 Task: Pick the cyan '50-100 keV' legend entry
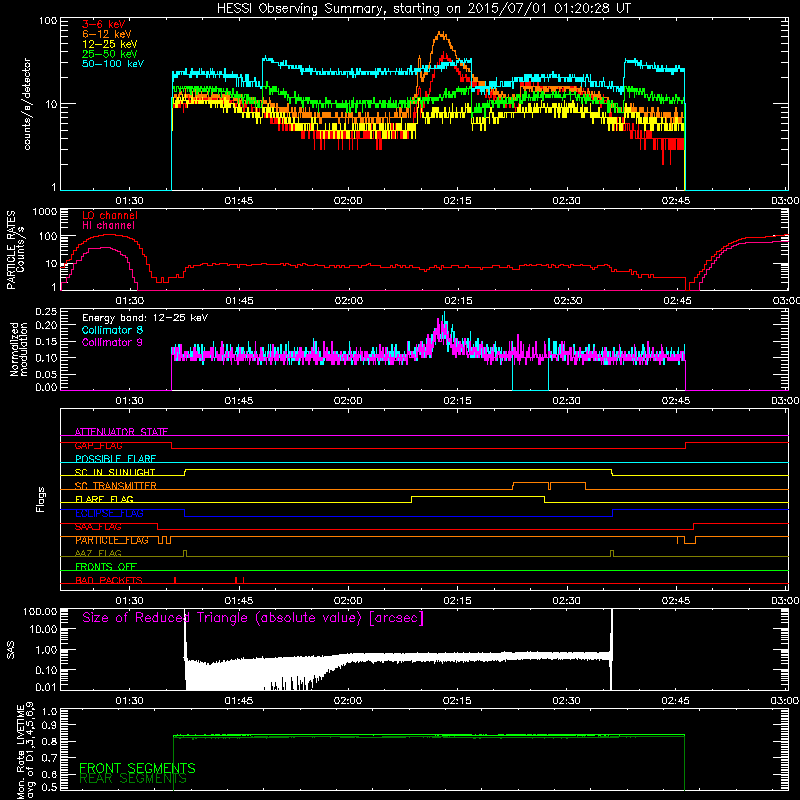click(x=113, y=64)
